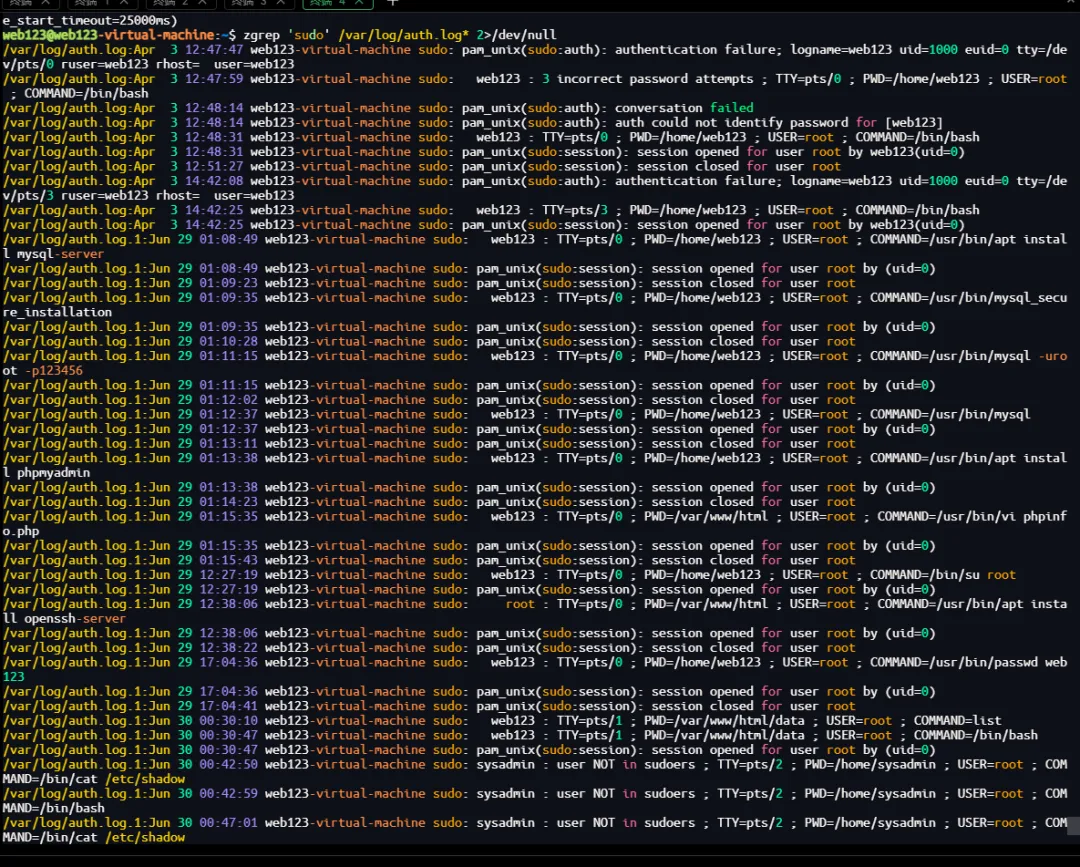Click 'session closed' in the 12:51:27 line
The height and width of the screenshot is (867, 1080).
[687, 166]
